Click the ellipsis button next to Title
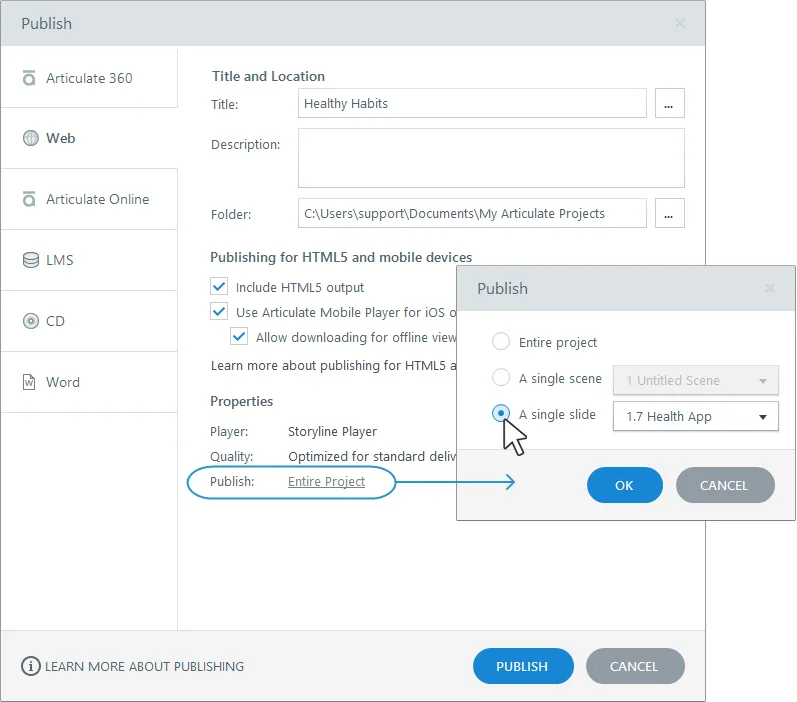 click(669, 103)
